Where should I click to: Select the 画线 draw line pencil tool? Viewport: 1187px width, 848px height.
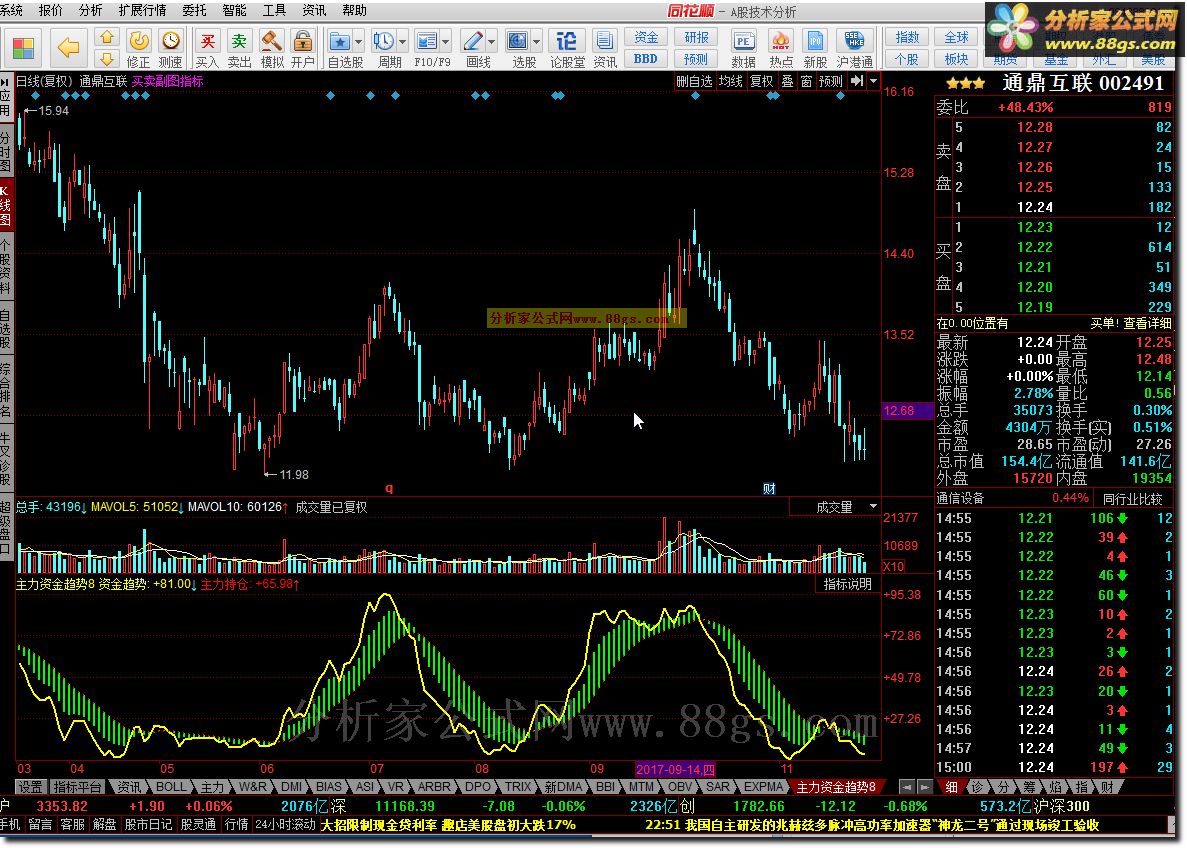(474, 48)
